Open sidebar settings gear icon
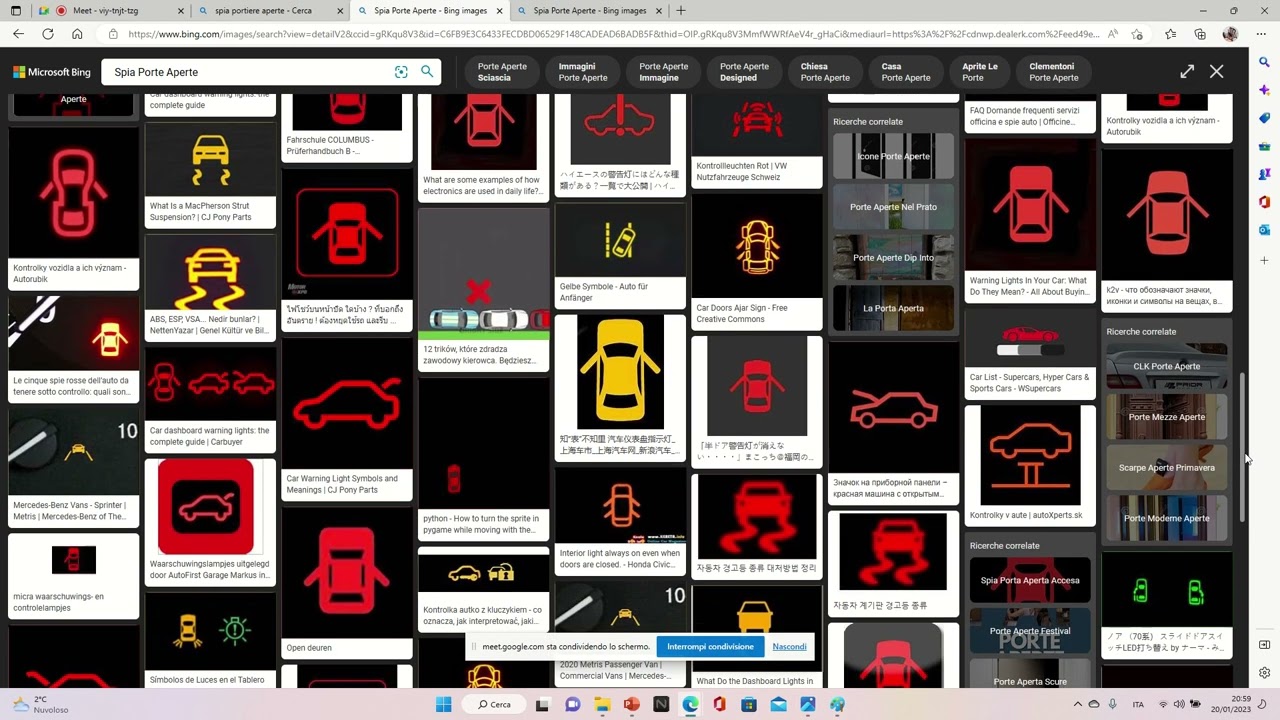Screen dimensions: 1280x720 (x=1265, y=673)
